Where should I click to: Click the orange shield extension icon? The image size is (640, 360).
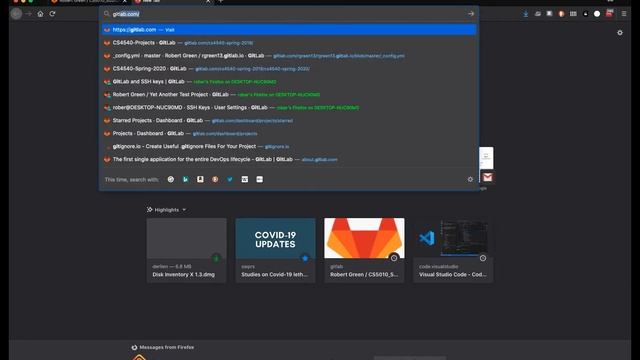(x=561, y=14)
